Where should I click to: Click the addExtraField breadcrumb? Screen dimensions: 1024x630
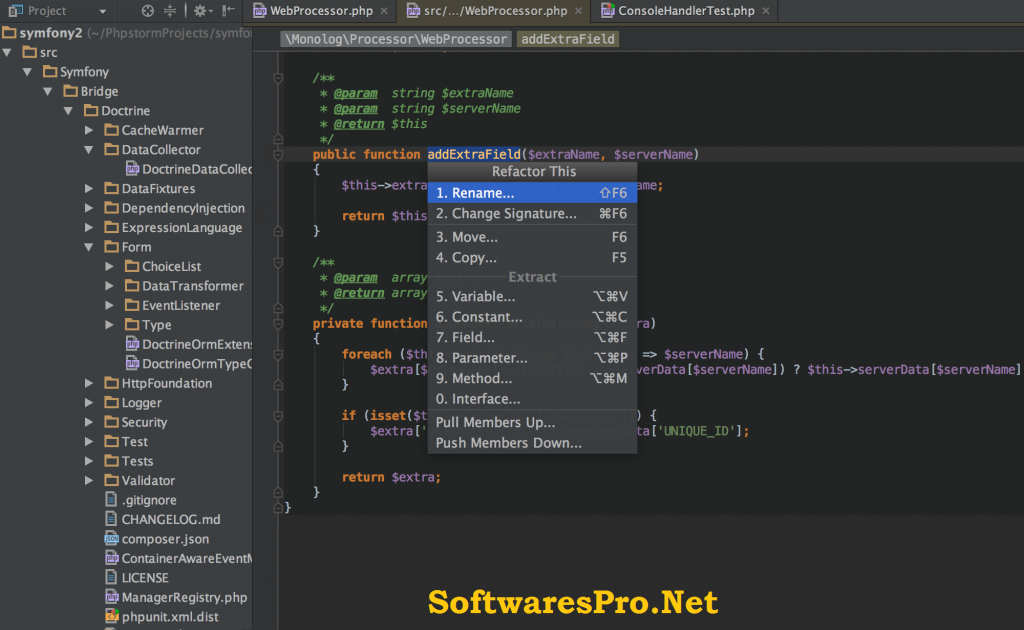click(x=567, y=40)
